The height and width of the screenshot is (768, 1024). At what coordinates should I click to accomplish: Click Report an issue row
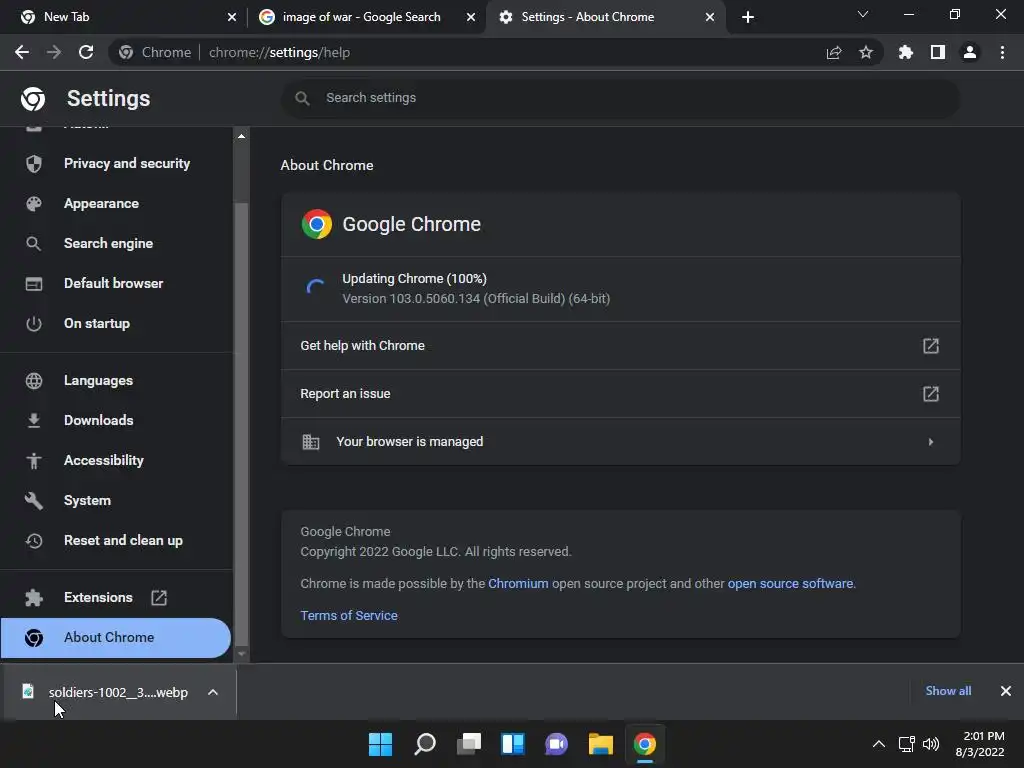(x=620, y=394)
